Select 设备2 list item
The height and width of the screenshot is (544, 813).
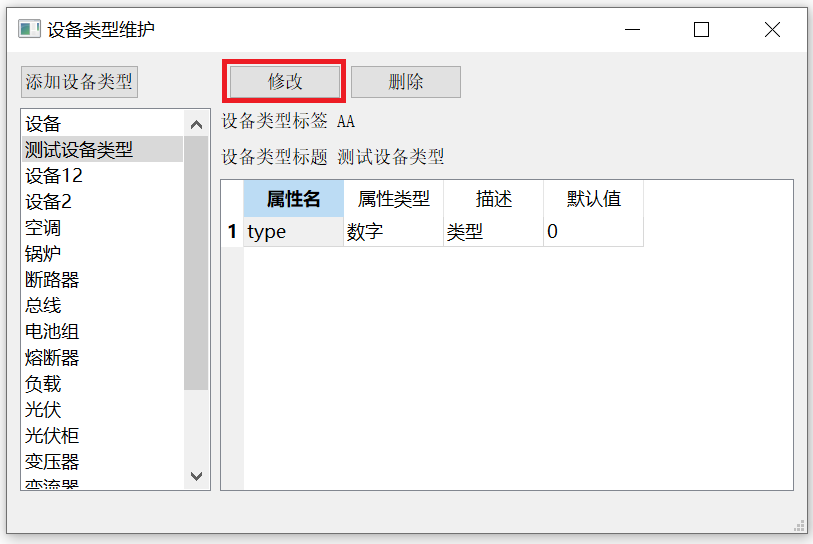point(103,201)
